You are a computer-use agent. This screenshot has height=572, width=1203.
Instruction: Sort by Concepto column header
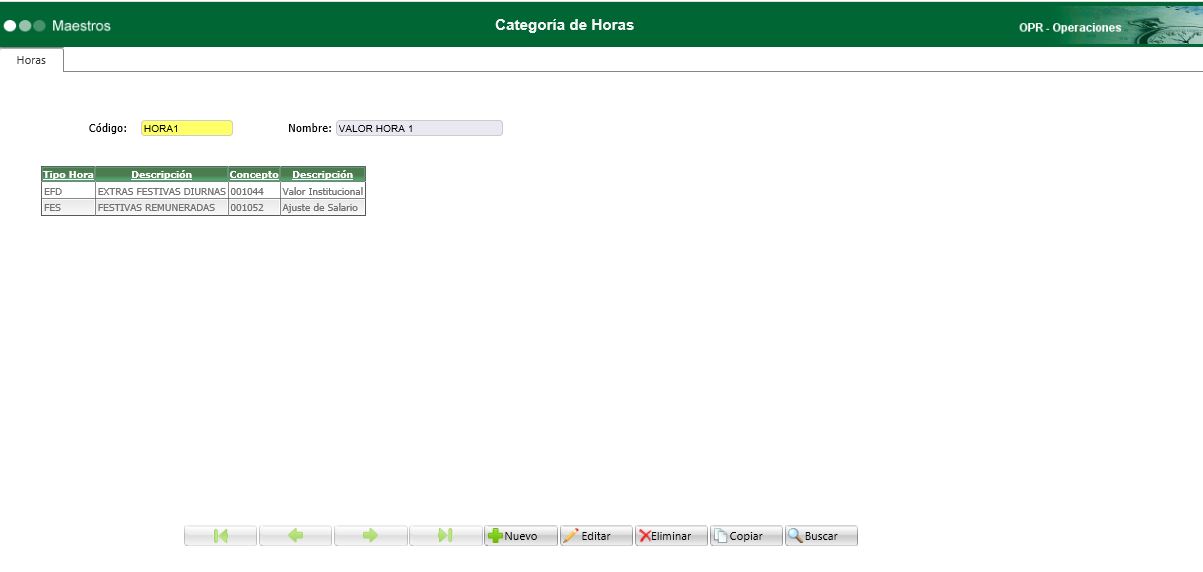click(x=254, y=174)
